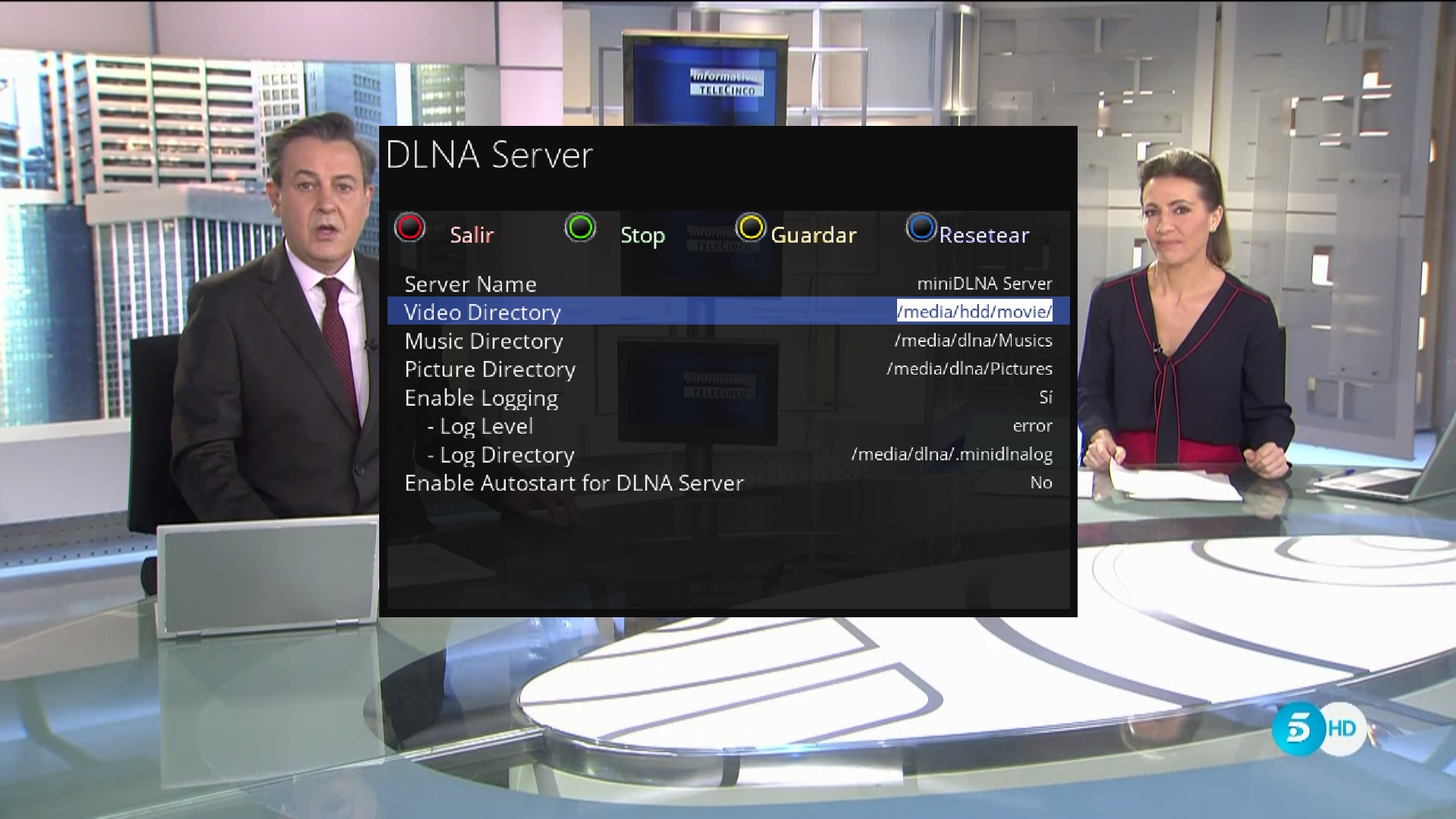Select the Video Directory row
The width and height of the screenshot is (1456, 819).
point(482,312)
